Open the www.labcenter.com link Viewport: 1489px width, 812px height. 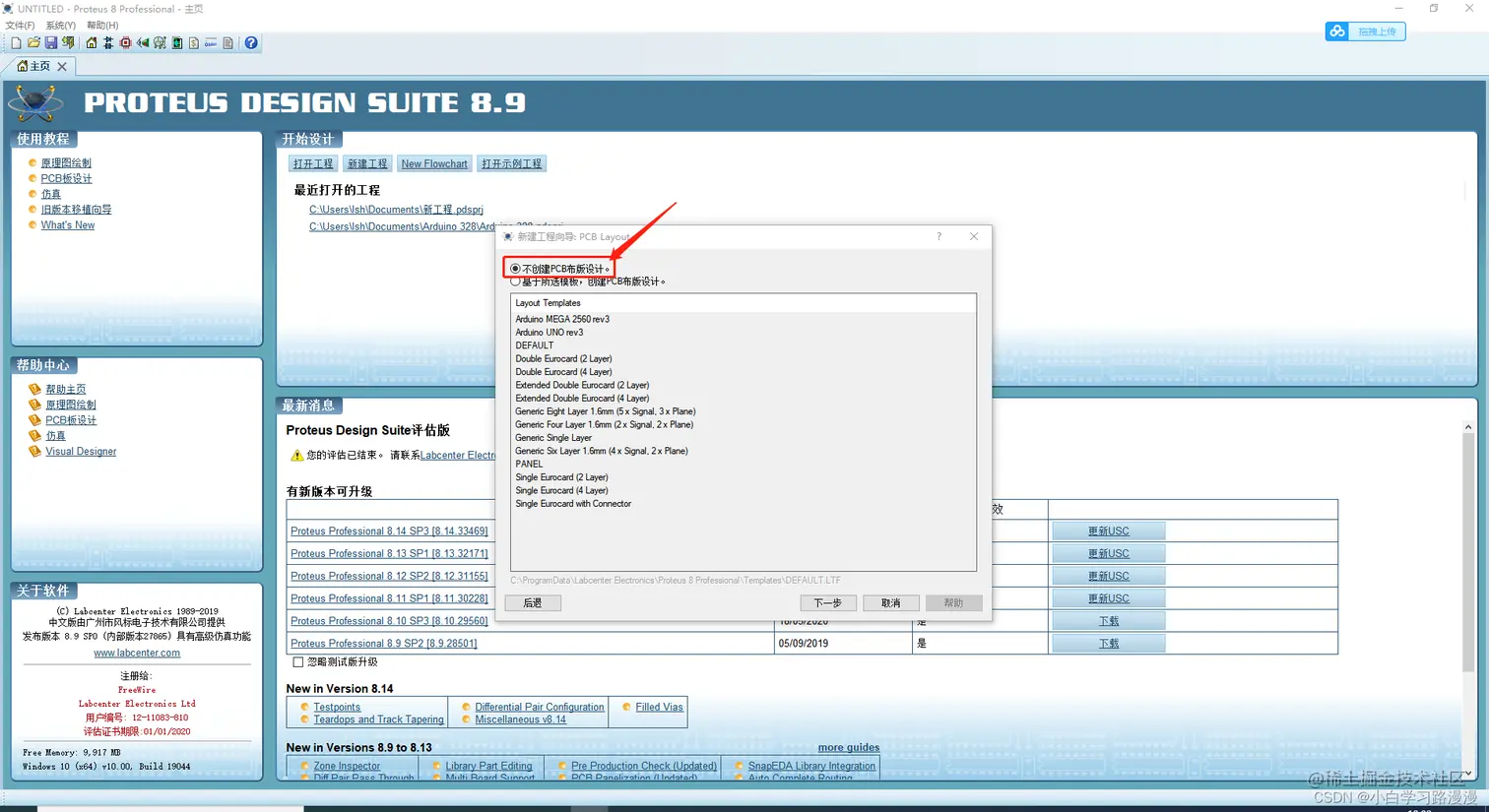point(137,653)
